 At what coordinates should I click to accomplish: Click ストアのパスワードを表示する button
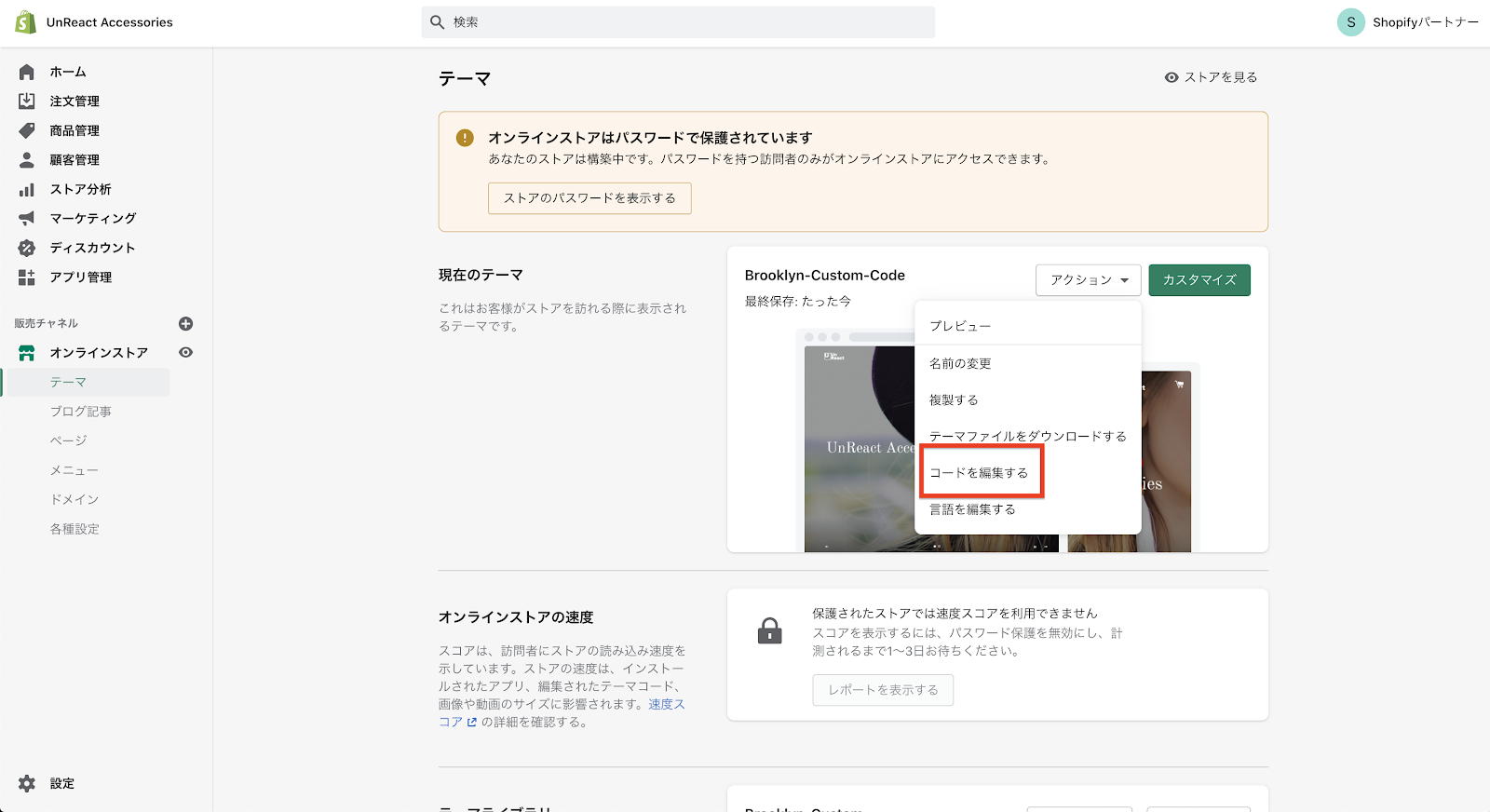tap(589, 198)
